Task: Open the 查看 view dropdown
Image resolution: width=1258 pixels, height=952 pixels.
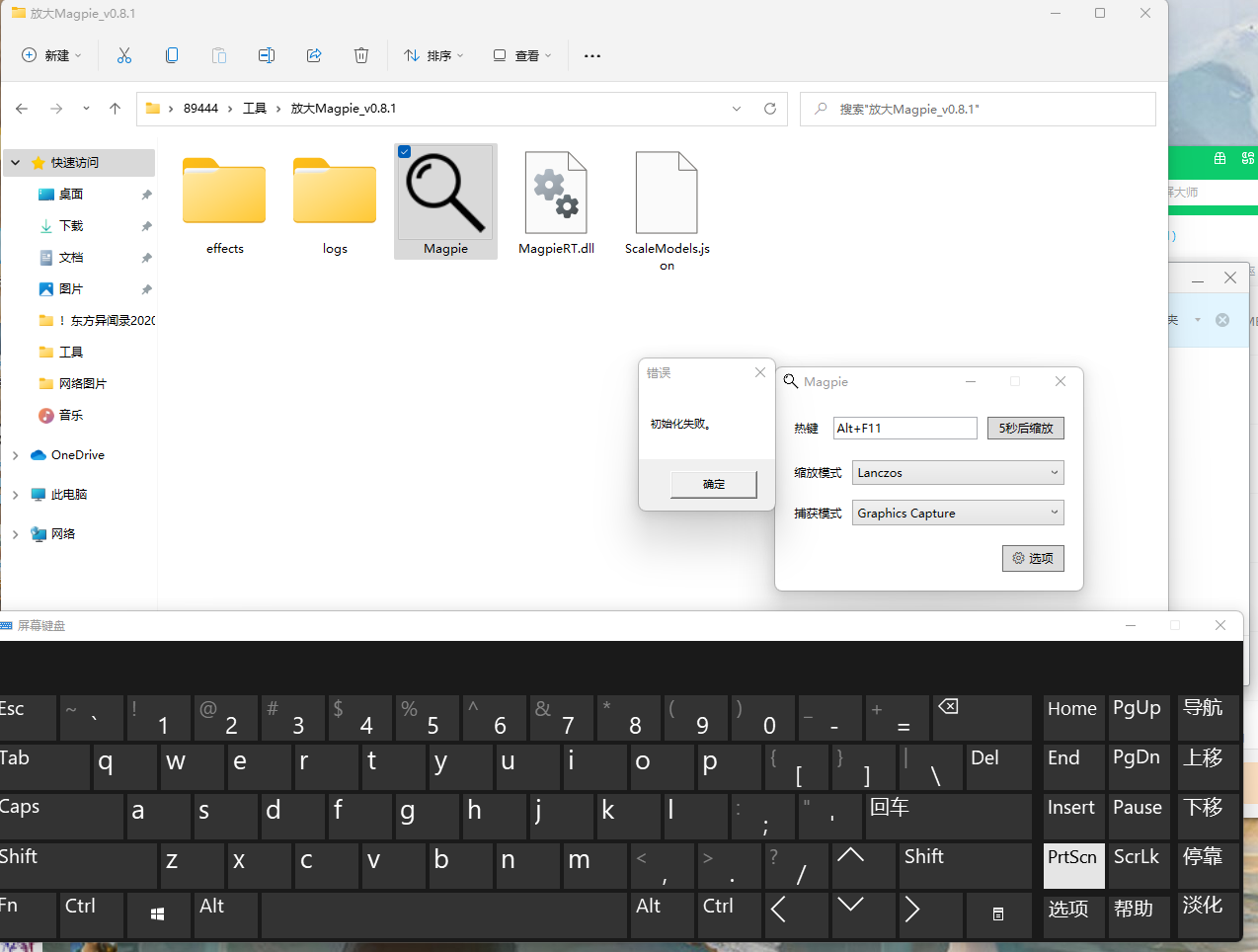Action: click(522, 55)
